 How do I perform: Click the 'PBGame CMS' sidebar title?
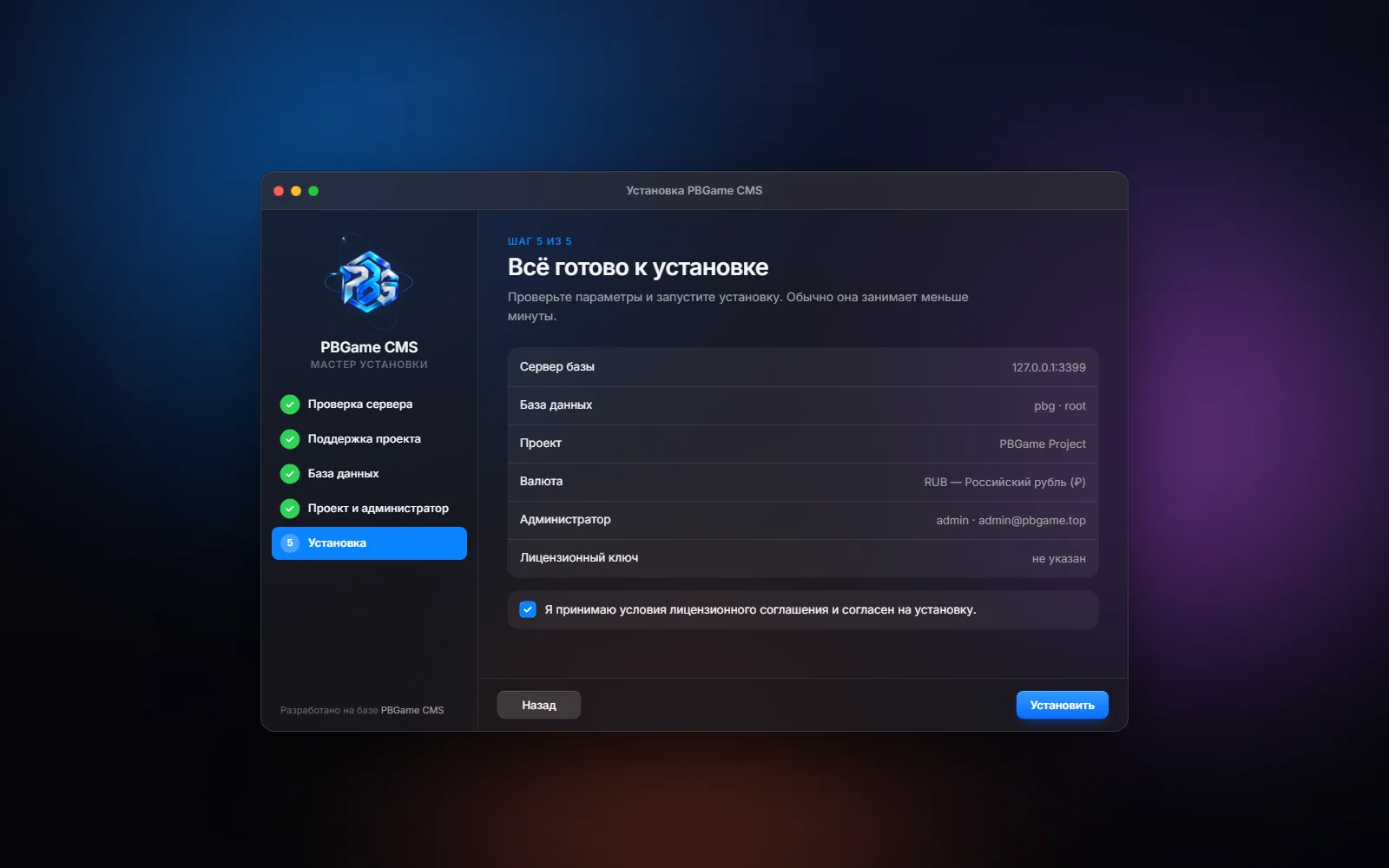pos(369,347)
